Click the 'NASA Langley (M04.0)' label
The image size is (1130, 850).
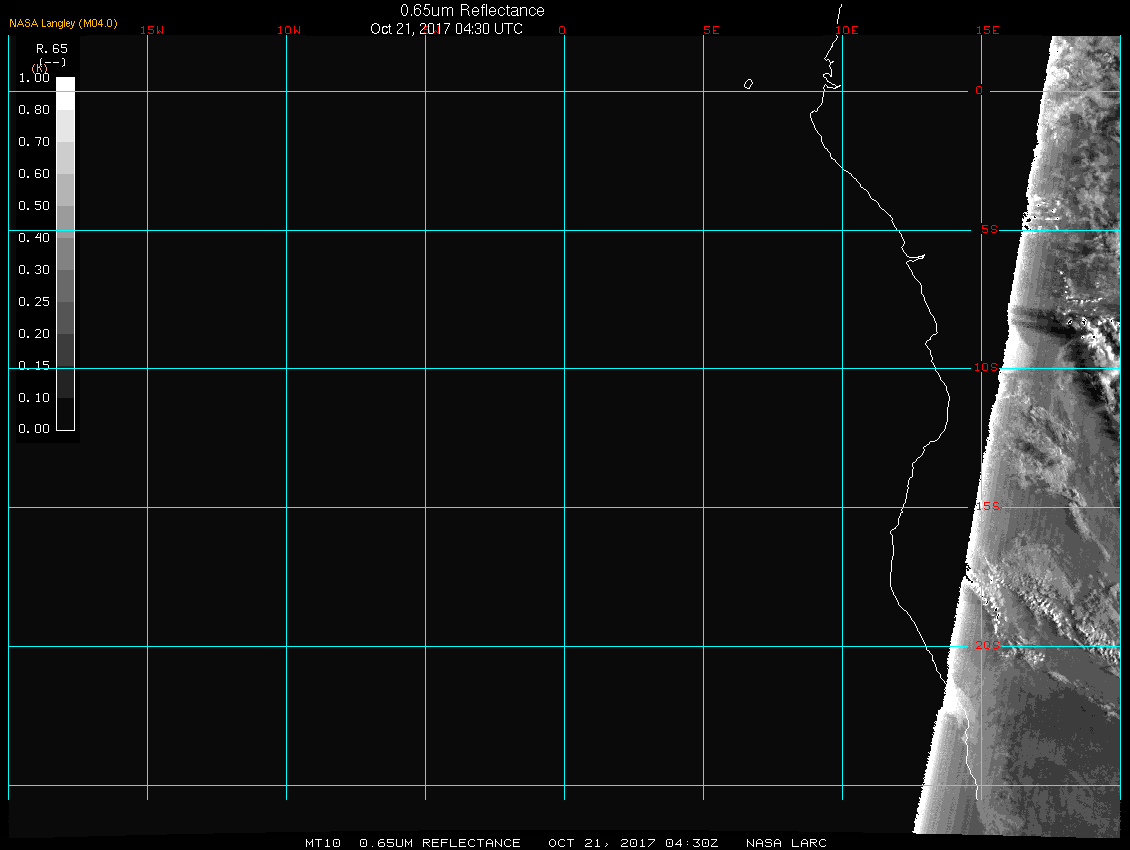coord(63,23)
